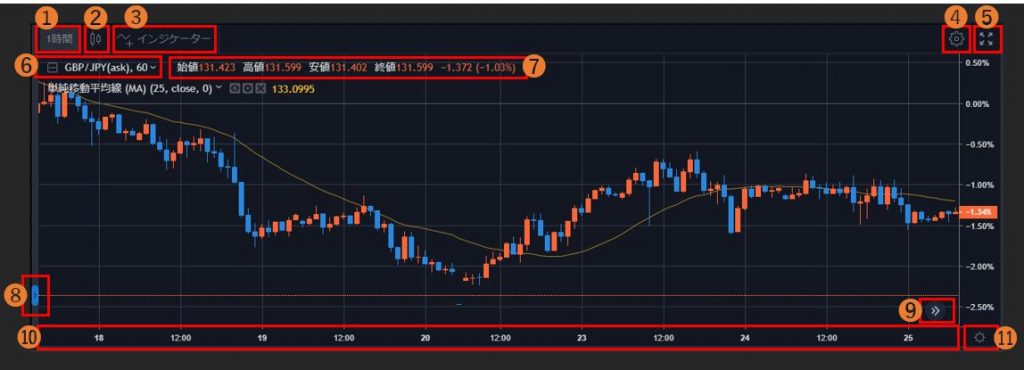Viewport: 1024px width, 370px height.
Task: Click the 19 date label on time axis
Action: click(x=263, y=338)
